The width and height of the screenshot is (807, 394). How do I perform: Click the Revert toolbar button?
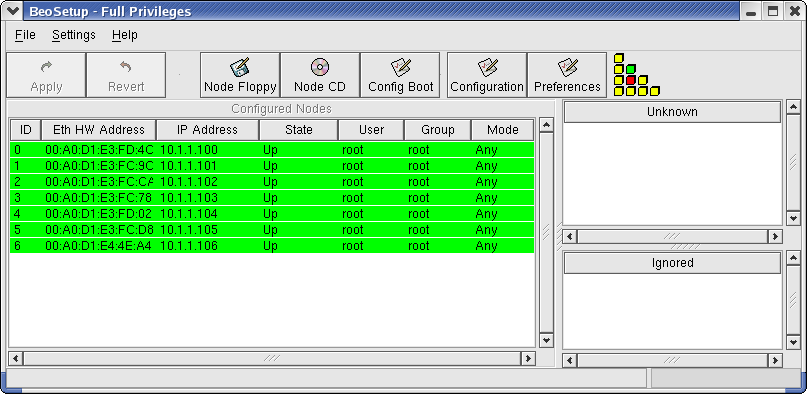[x=126, y=75]
